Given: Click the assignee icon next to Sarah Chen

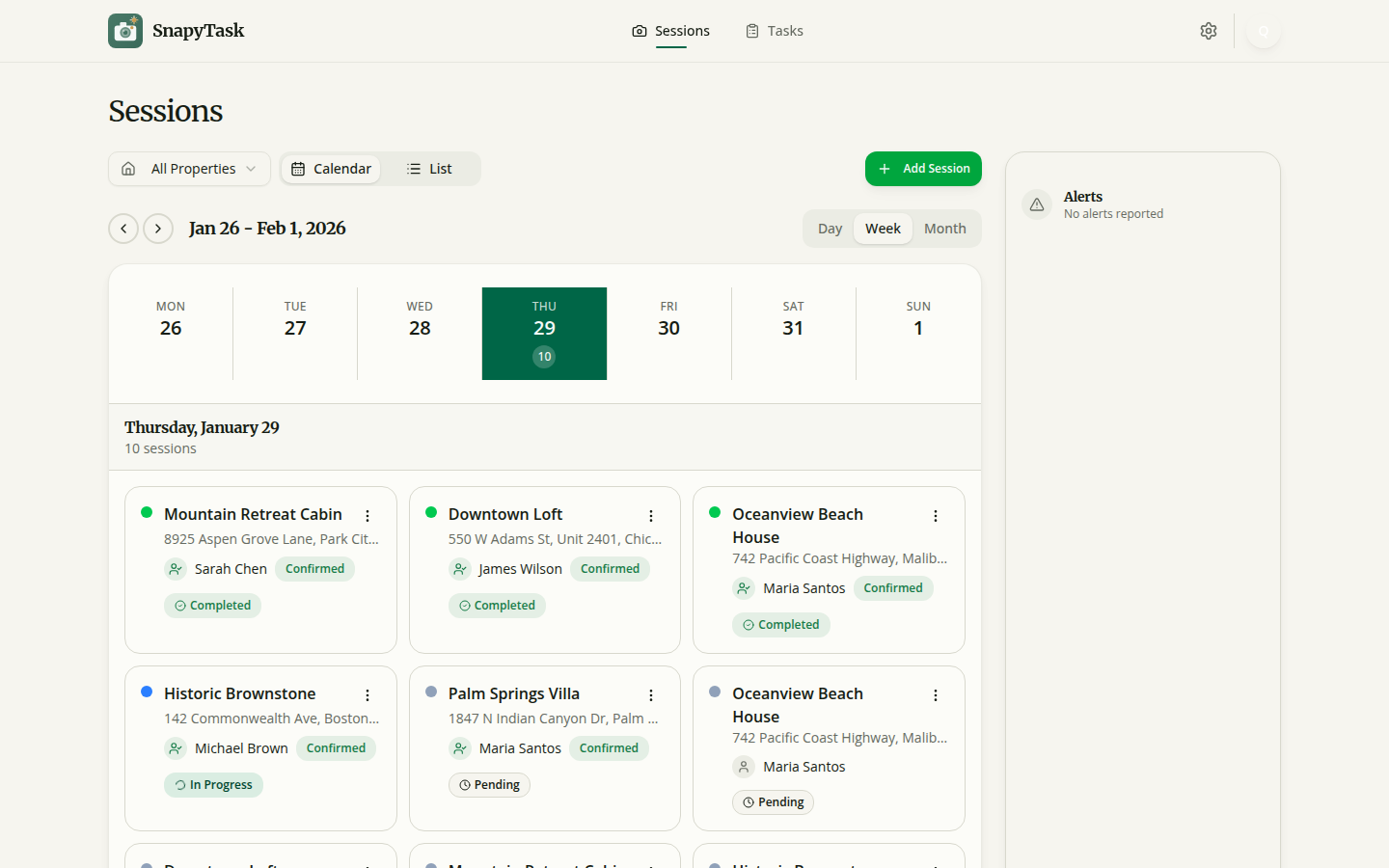Looking at the screenshot, I should (176, 569).
